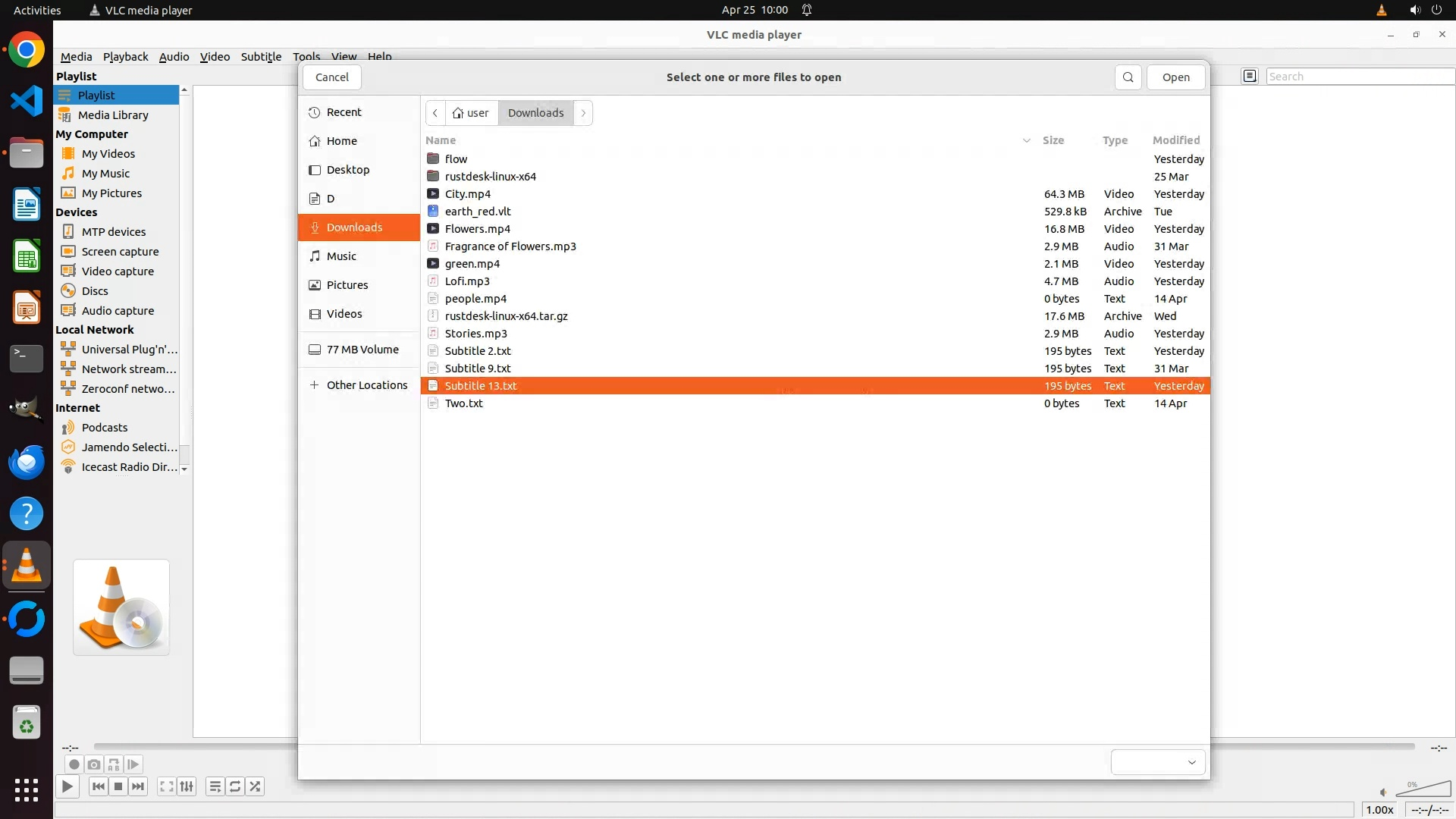The height and width of the screenshot is (819, 1456).
Task: Toggle the playlist view button
Action: 215,786
